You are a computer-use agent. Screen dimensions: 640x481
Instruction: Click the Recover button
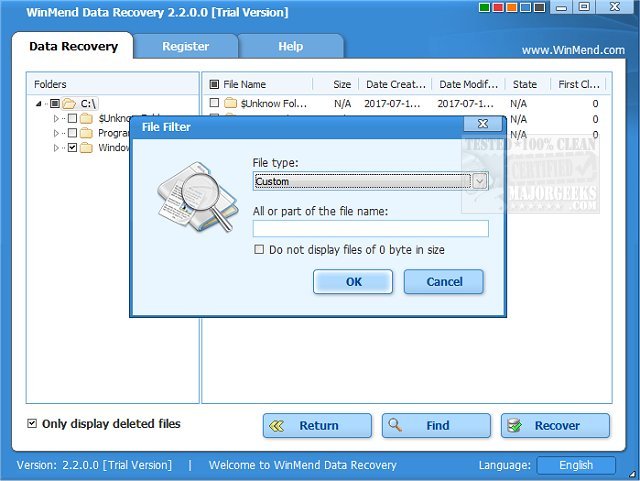pyautogui.click(x=555, y=425)
